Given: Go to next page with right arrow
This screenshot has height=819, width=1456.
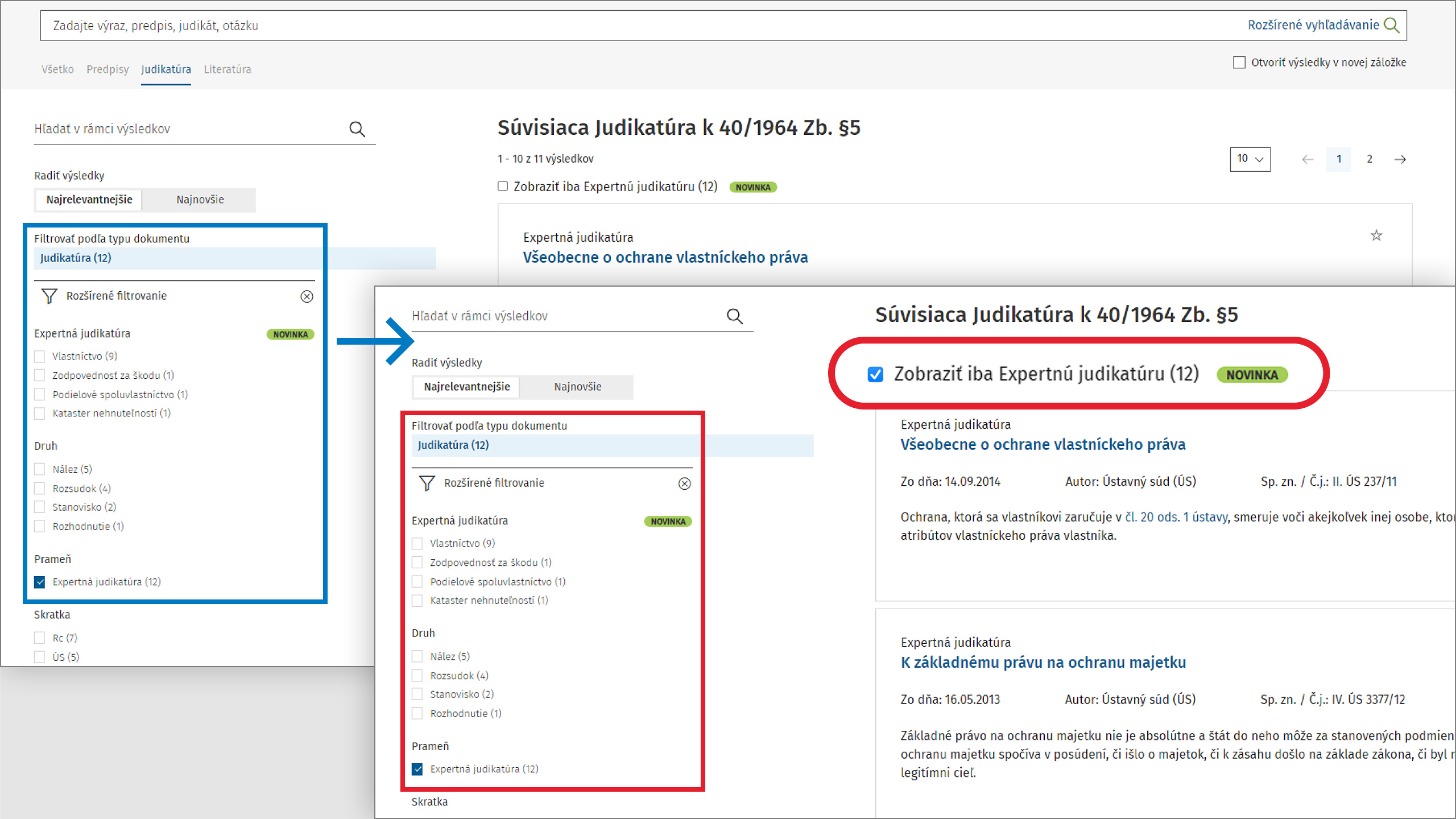Looking at the screenshot, I should (x=1400, y=159).
